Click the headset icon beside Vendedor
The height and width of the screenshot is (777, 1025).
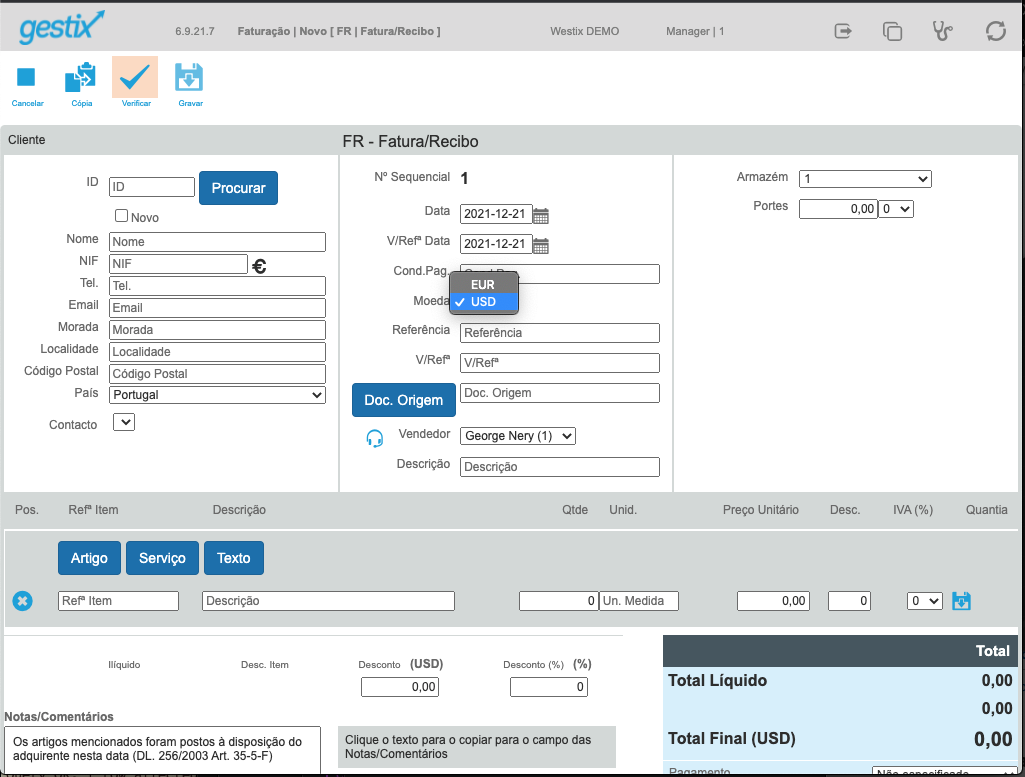point(375,438)
